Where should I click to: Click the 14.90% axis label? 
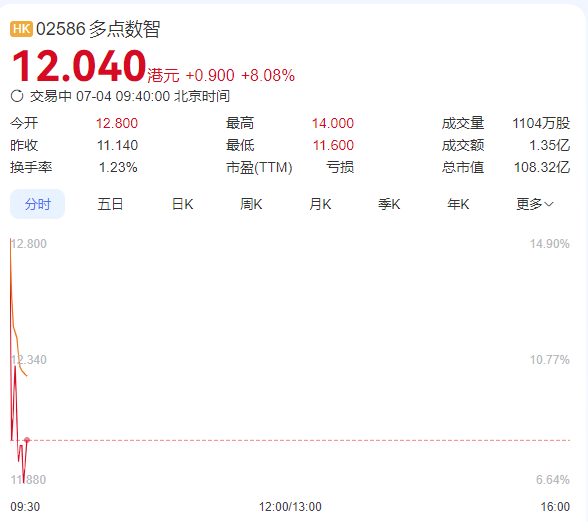(550, 244)
